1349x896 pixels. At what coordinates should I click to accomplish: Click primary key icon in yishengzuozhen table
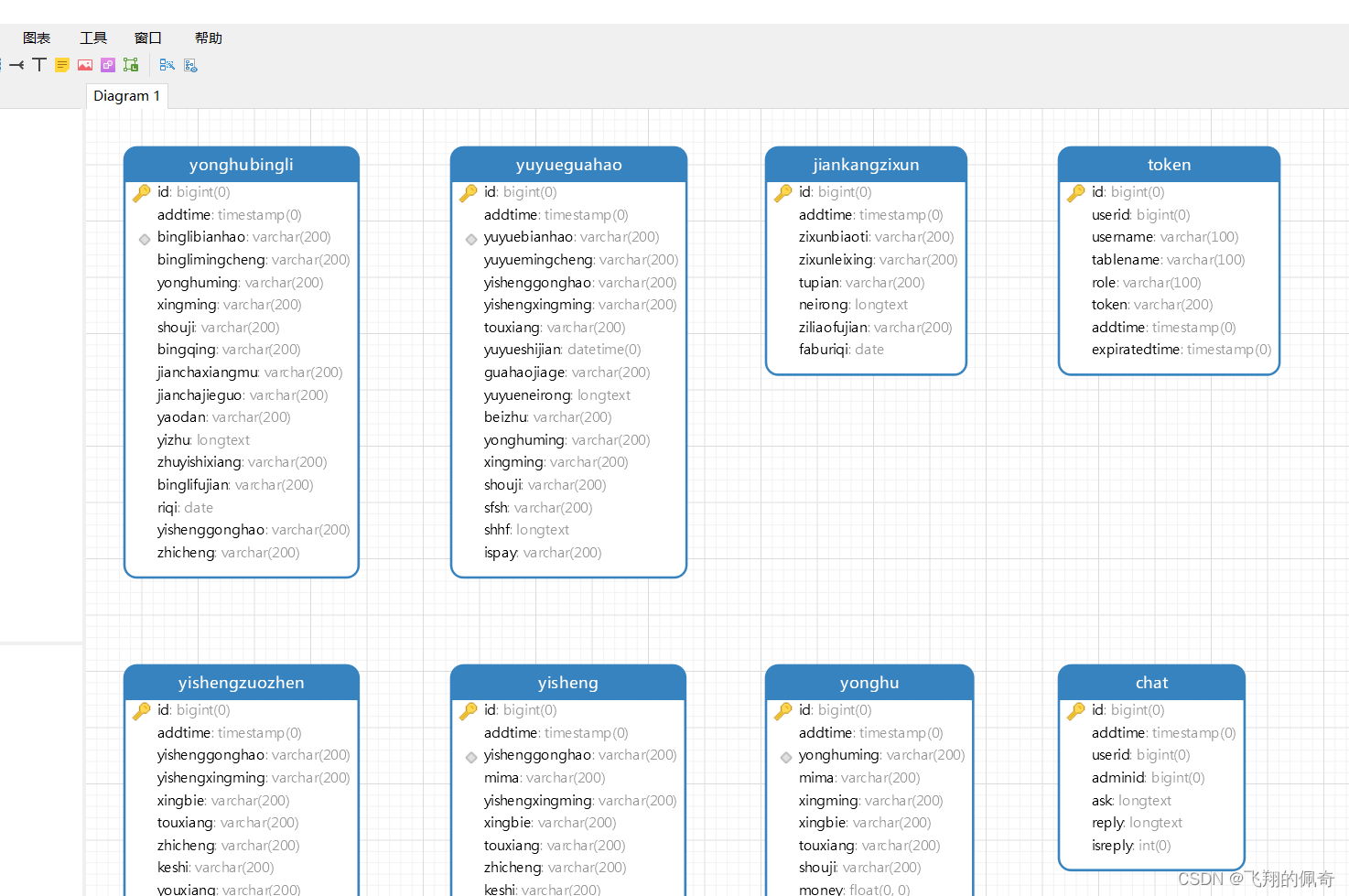142,711
